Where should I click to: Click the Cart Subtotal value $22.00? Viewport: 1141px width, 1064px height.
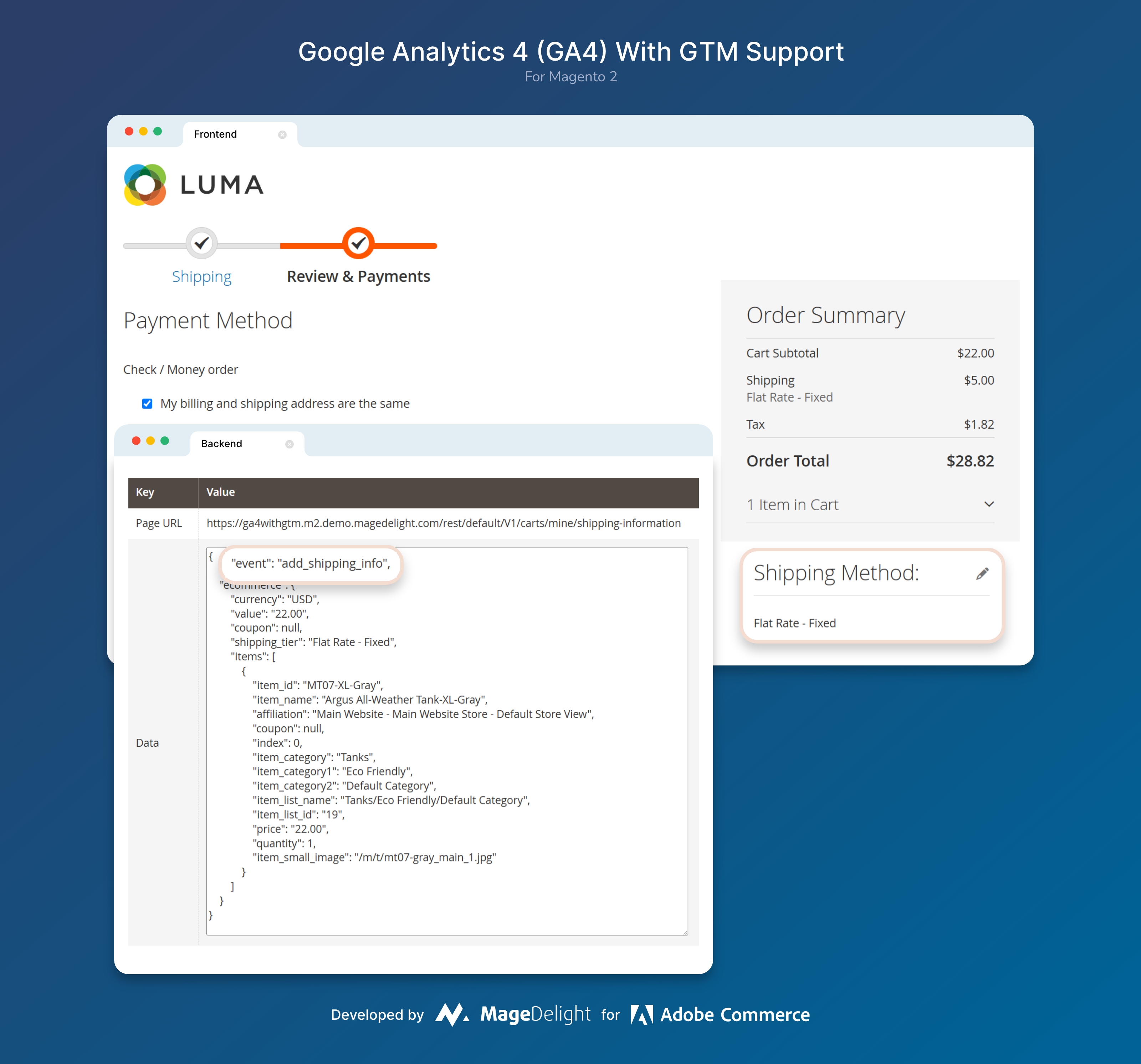[x=975, y=353]
